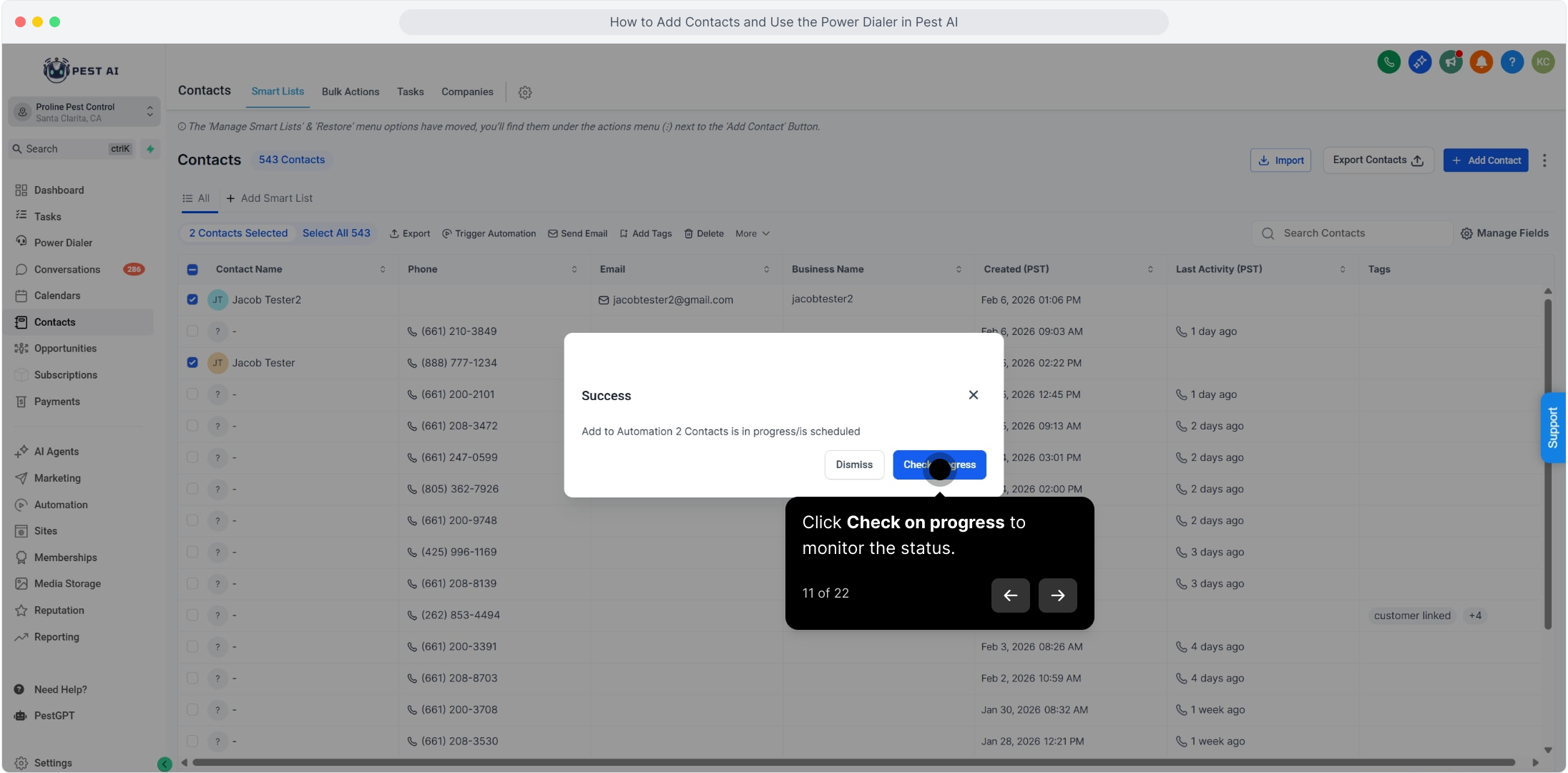Click the Search Contacts field
Image resolution: width=1568 pixels, height=773 pixels.
coord(1352,233)
